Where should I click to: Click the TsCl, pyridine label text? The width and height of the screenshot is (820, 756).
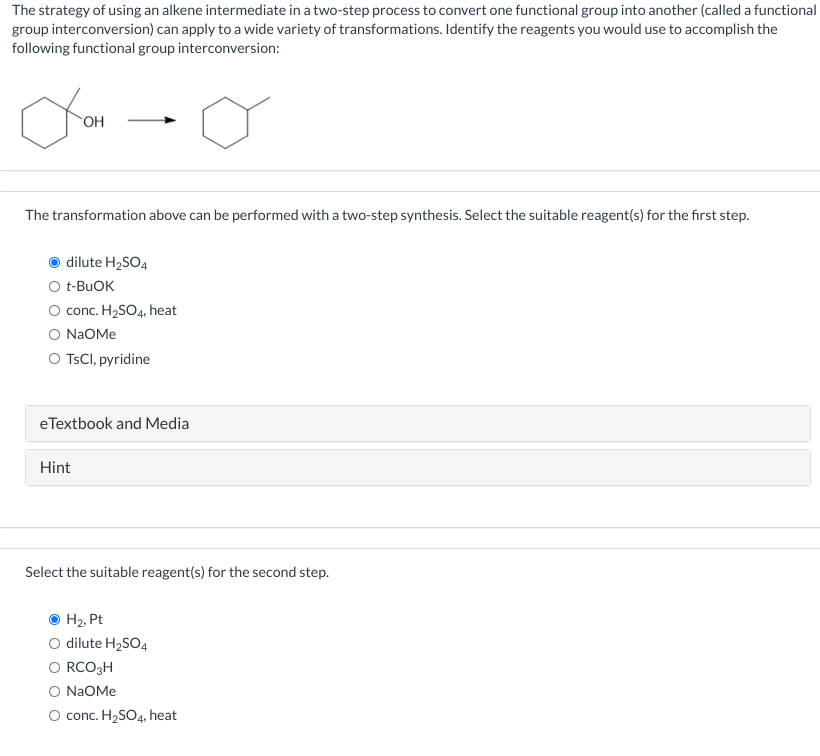coord(108,359)
